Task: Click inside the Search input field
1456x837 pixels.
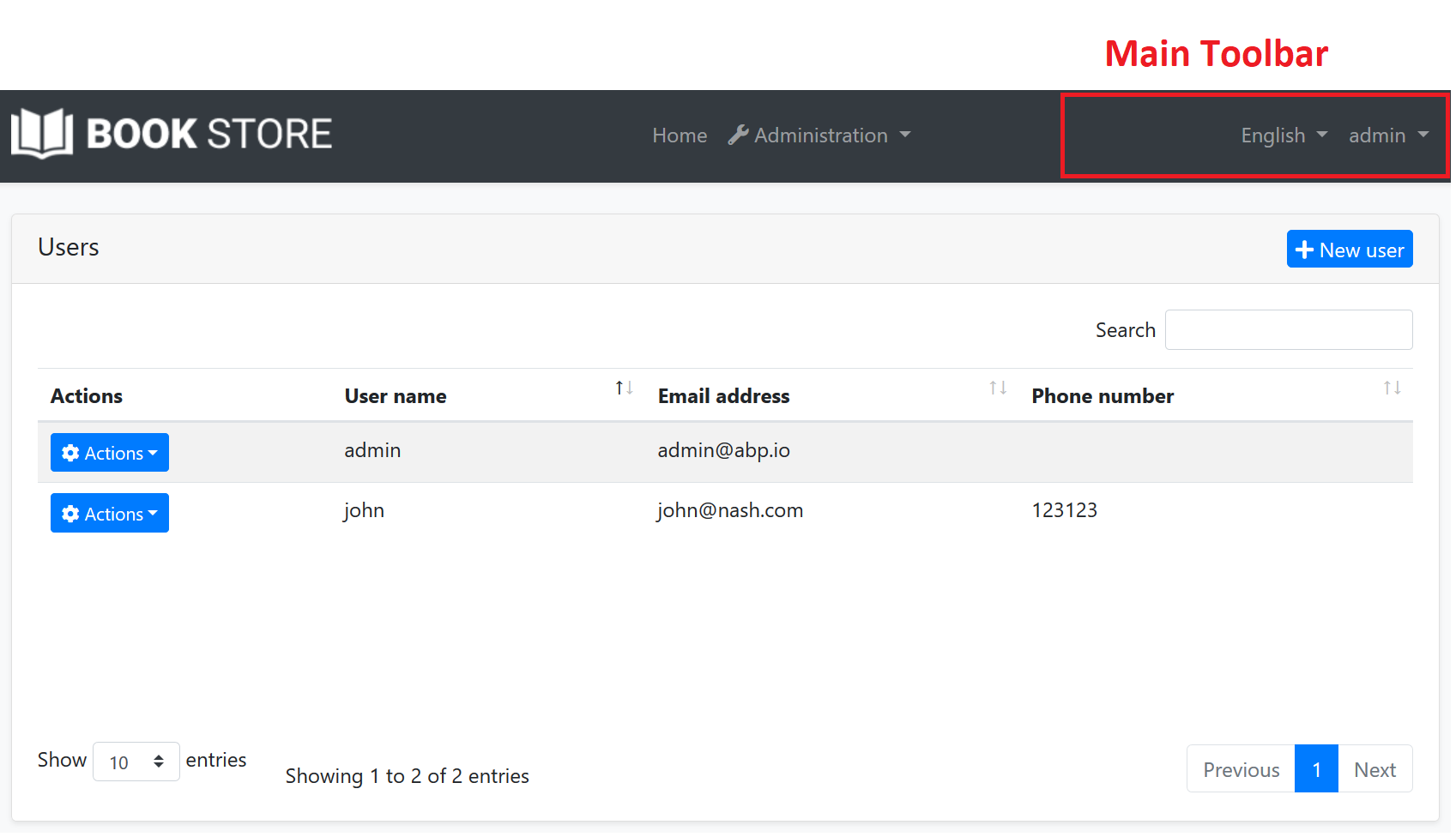Action: [x=1288, y=329]
